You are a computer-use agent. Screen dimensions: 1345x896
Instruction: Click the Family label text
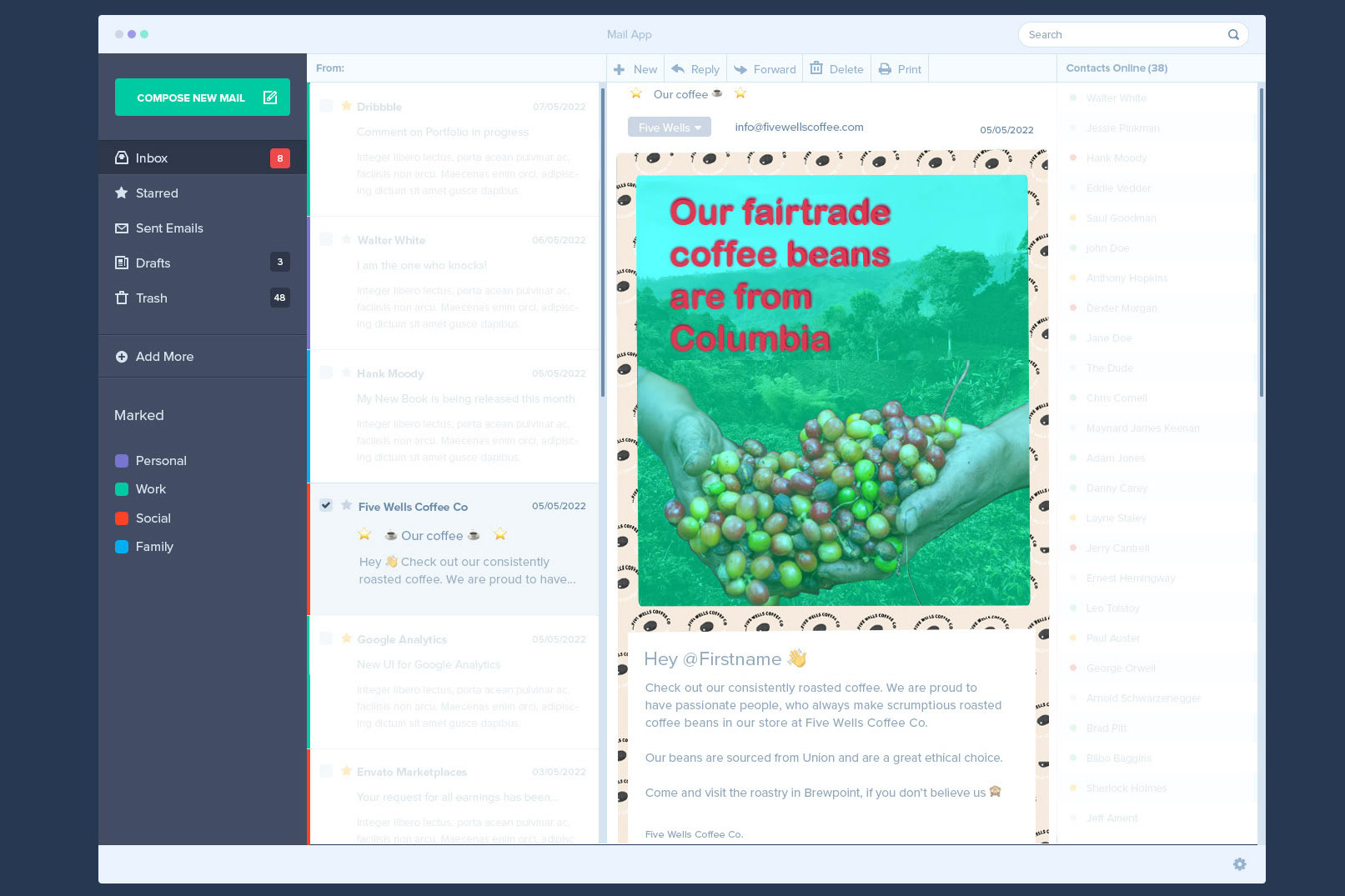point(154,547)
